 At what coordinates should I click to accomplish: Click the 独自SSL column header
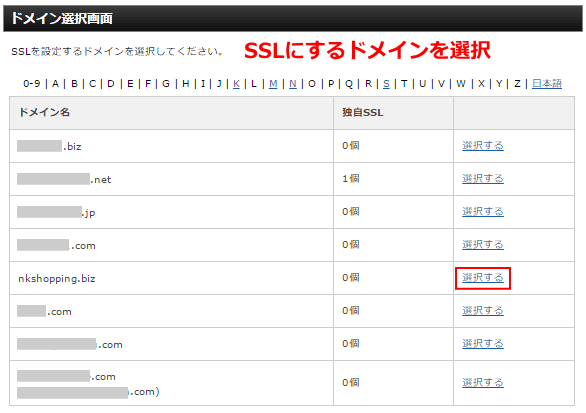(x=363, y=113)
